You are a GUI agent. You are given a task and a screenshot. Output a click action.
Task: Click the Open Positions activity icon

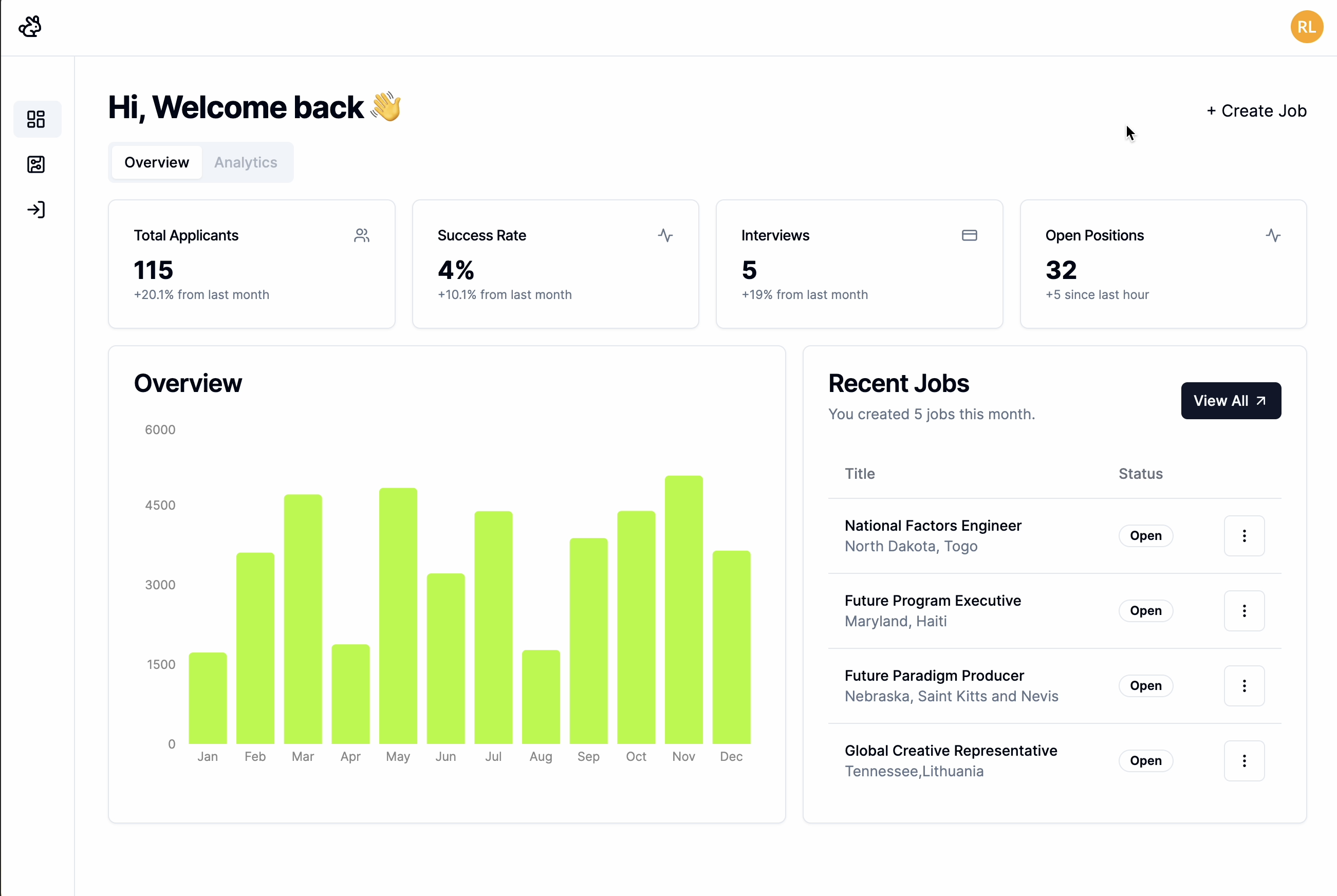tap(1273, 235)
